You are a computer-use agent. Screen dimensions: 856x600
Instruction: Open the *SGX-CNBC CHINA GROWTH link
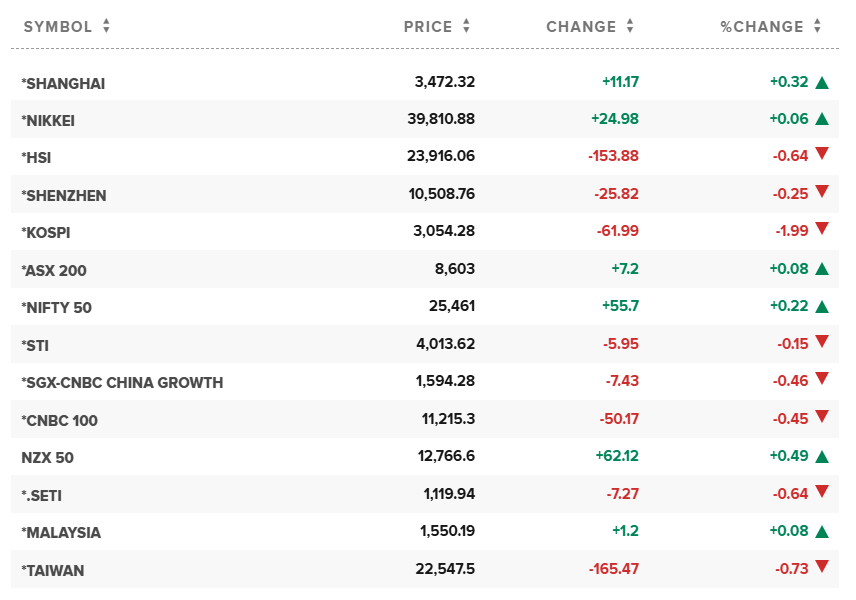tap(122, 383)
